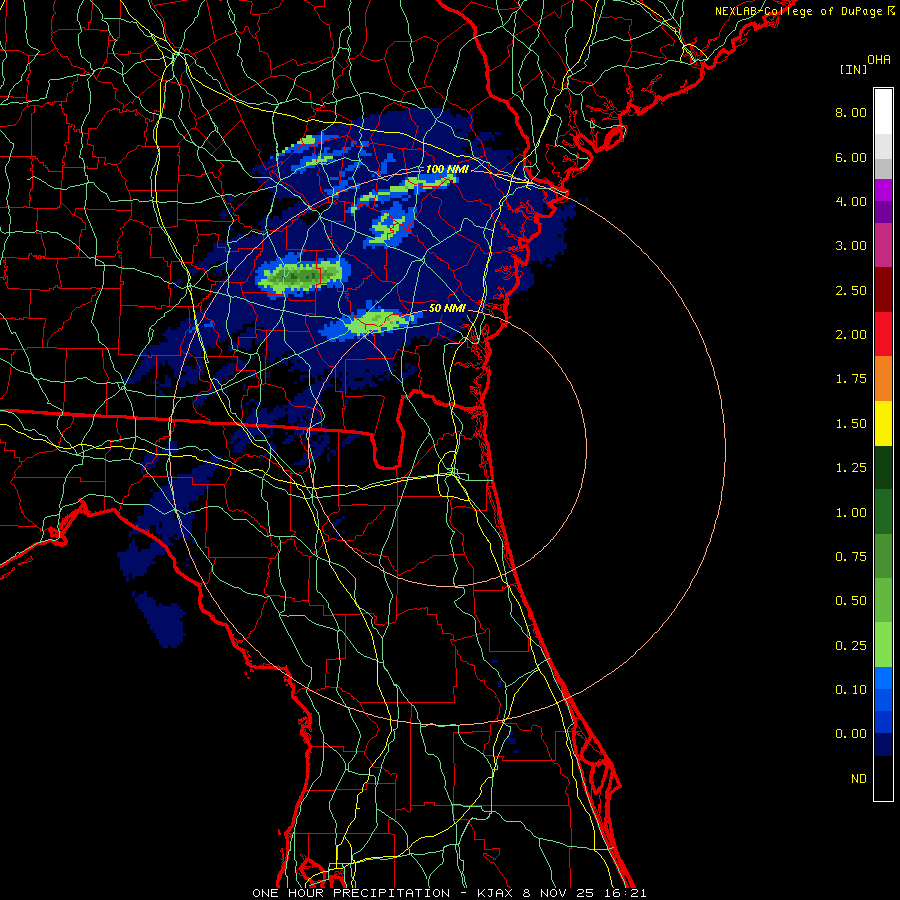This screenshot has width=900, height=900.
Task: Click the ND legend label
Action: pos(859,779)
